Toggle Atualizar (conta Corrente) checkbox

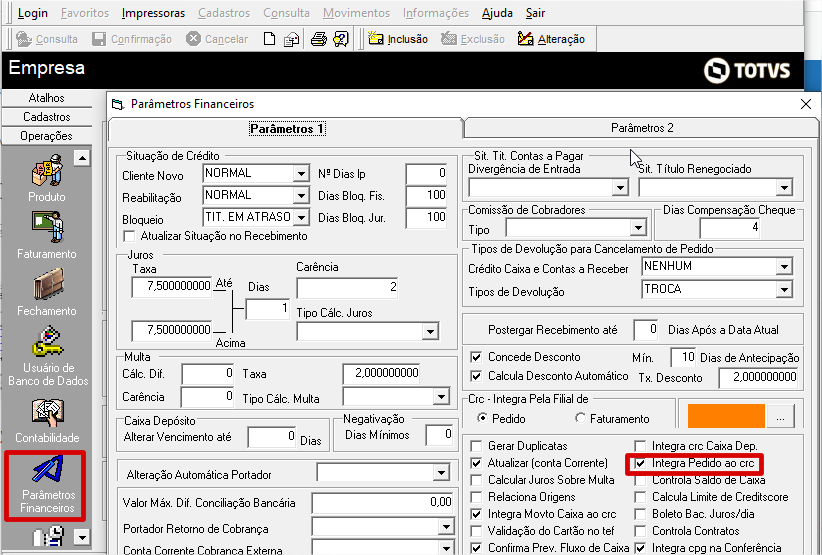tap(476, 463)
